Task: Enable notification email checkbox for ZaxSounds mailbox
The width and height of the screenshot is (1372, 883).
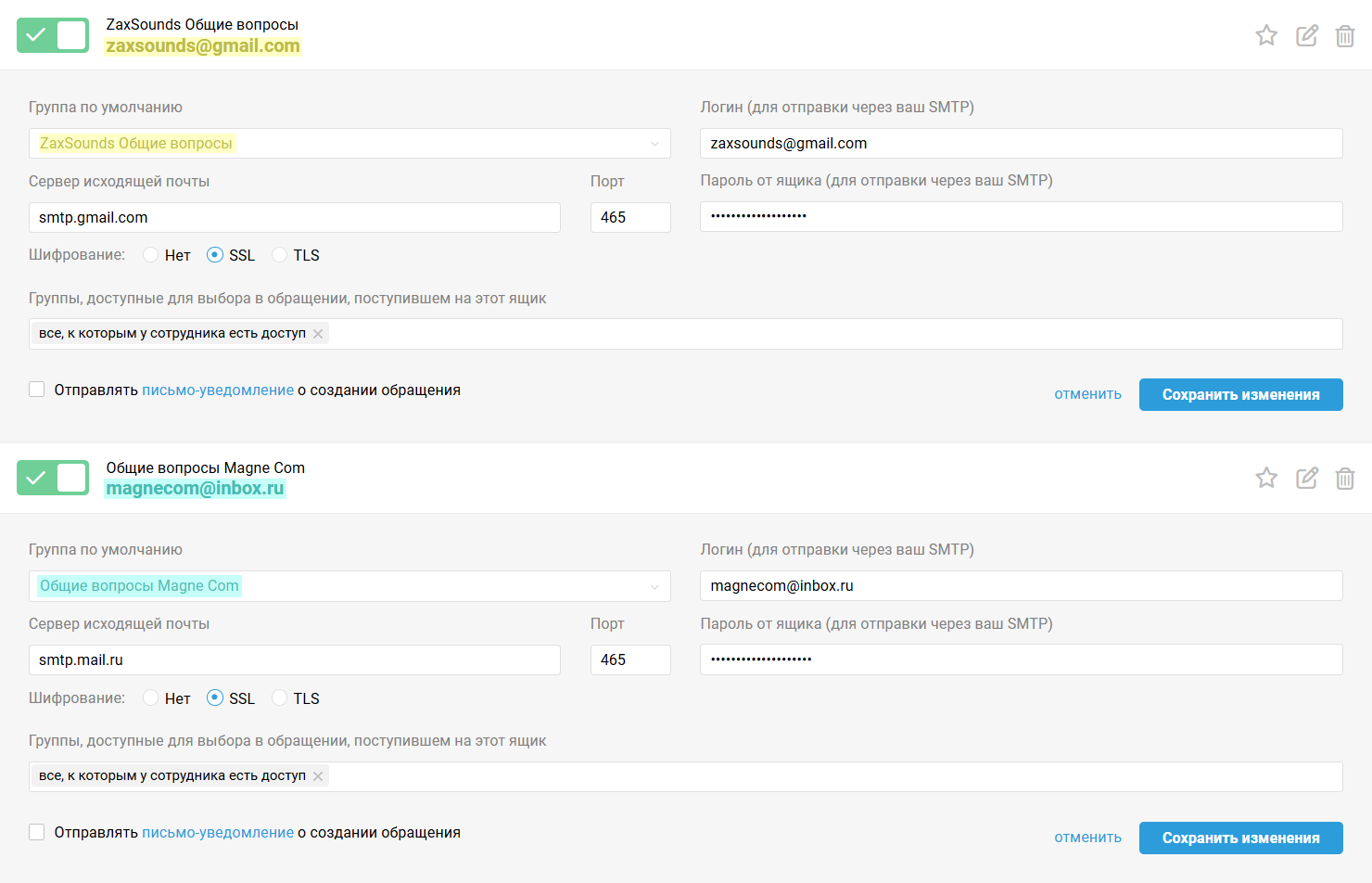Action: [37, 390]
